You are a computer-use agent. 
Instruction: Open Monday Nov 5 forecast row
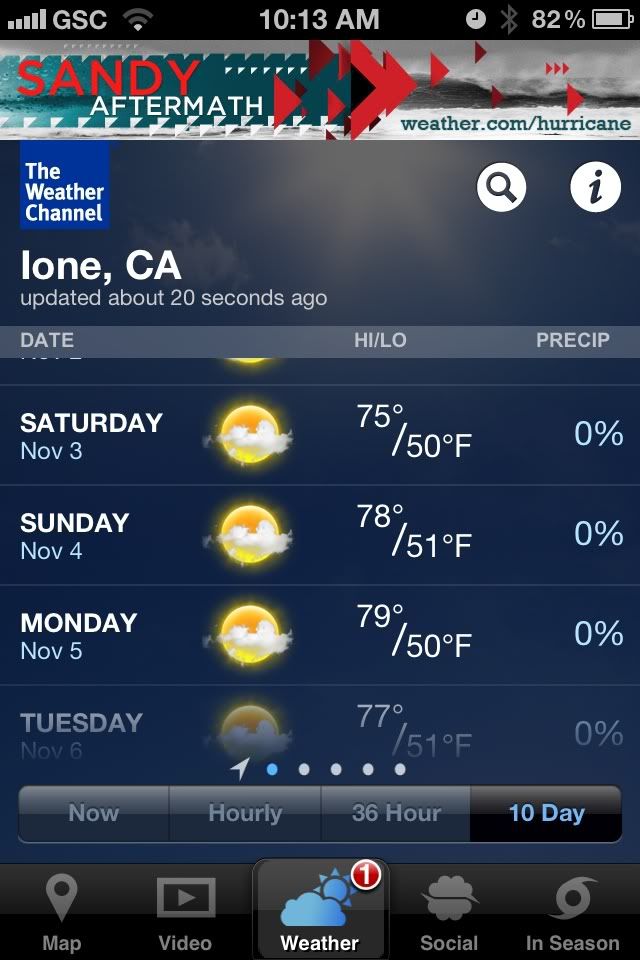click(x=320, y=635)
